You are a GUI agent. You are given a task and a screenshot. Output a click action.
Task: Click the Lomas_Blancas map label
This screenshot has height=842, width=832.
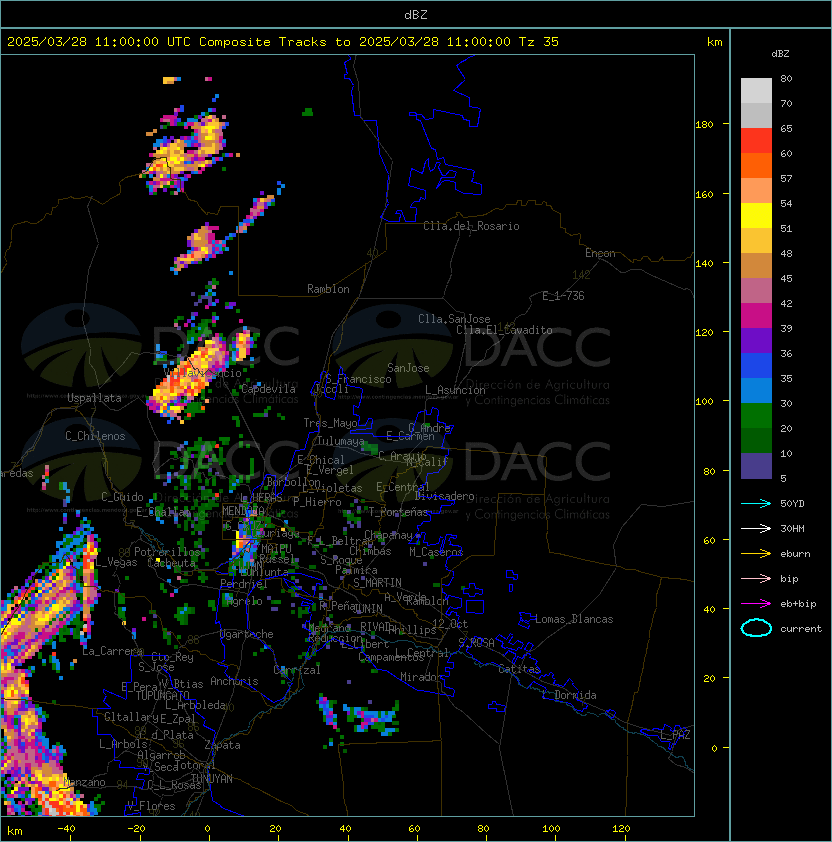click(574, 619)
